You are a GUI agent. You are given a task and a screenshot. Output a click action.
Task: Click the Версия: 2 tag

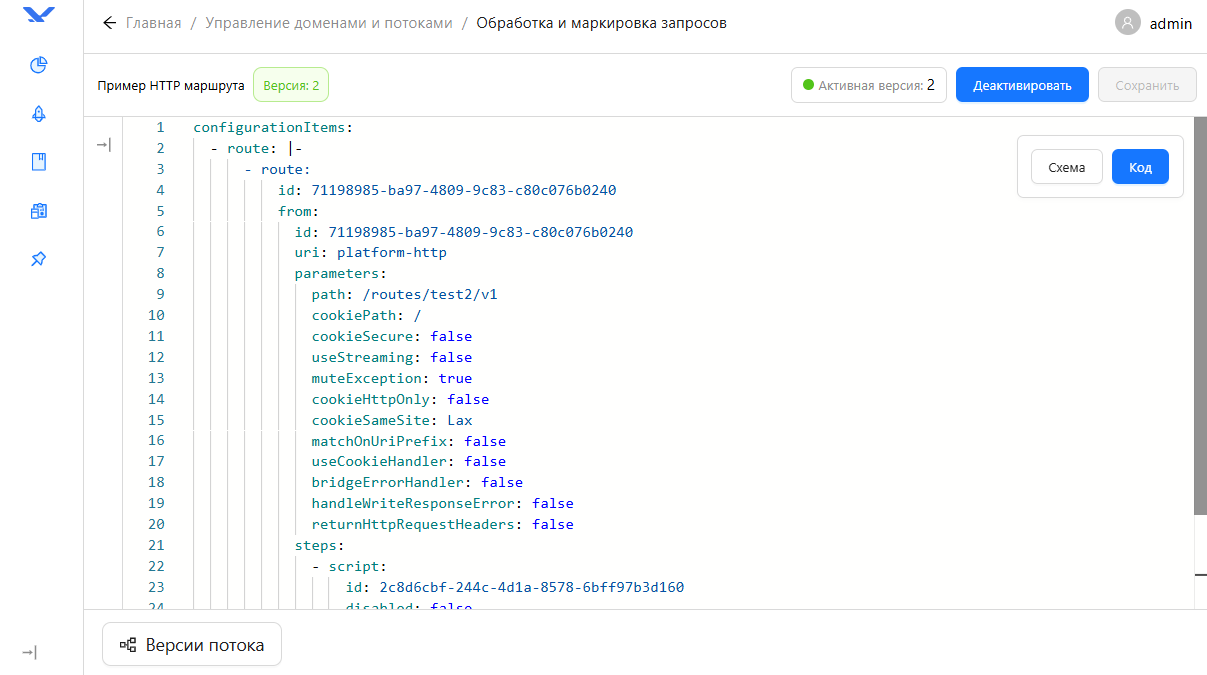[291, 85]
